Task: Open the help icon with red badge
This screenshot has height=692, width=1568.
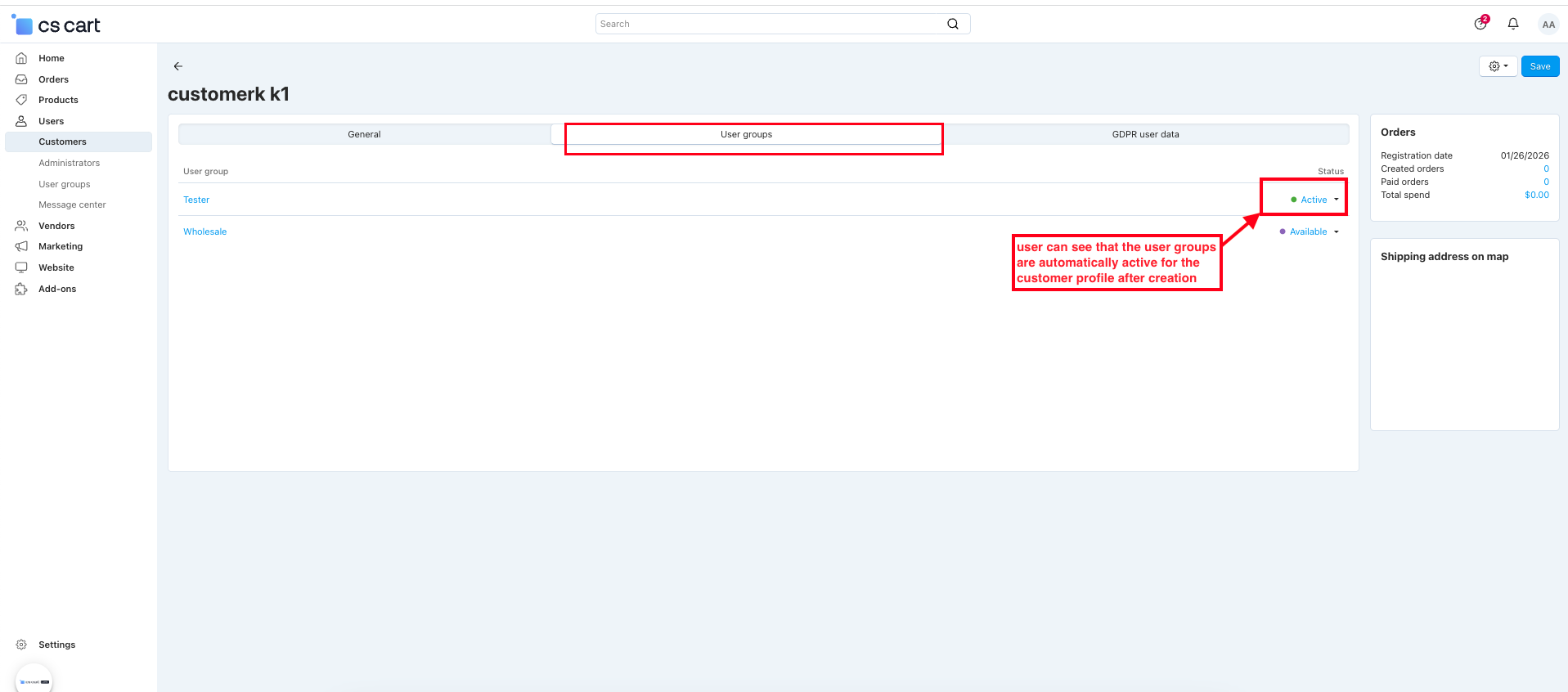Action: point(1480,24)
